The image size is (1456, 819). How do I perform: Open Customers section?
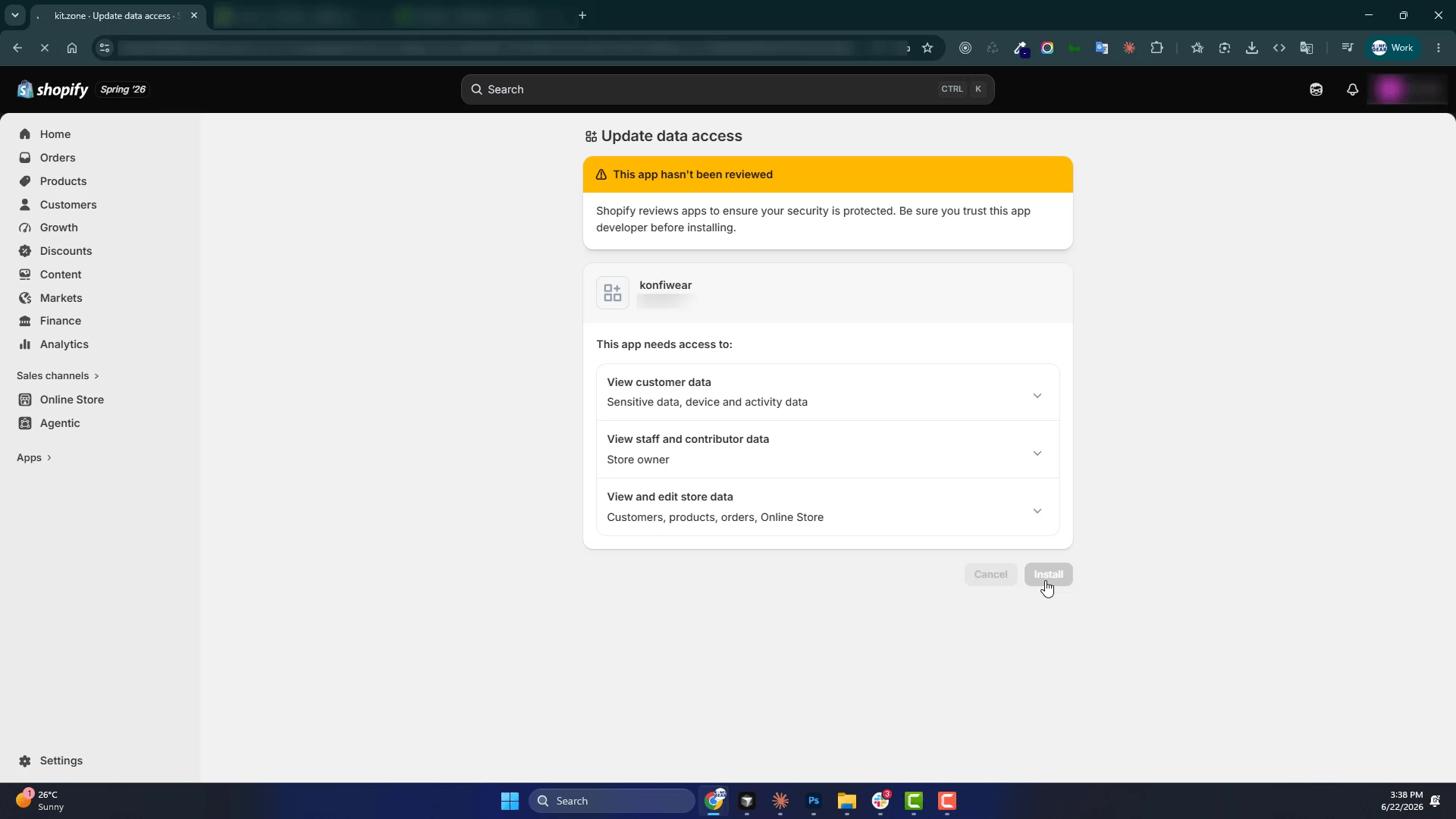coord(67,205)
